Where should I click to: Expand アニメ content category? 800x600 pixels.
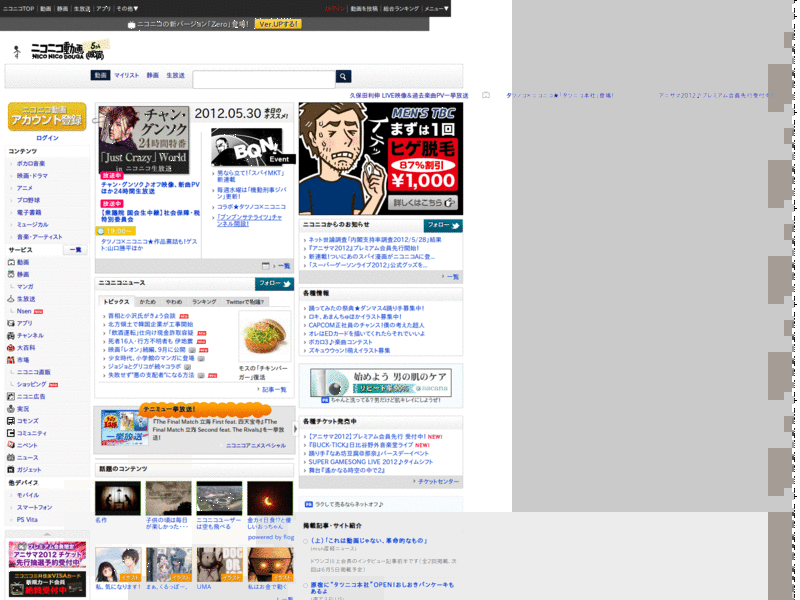click(24, 188)
